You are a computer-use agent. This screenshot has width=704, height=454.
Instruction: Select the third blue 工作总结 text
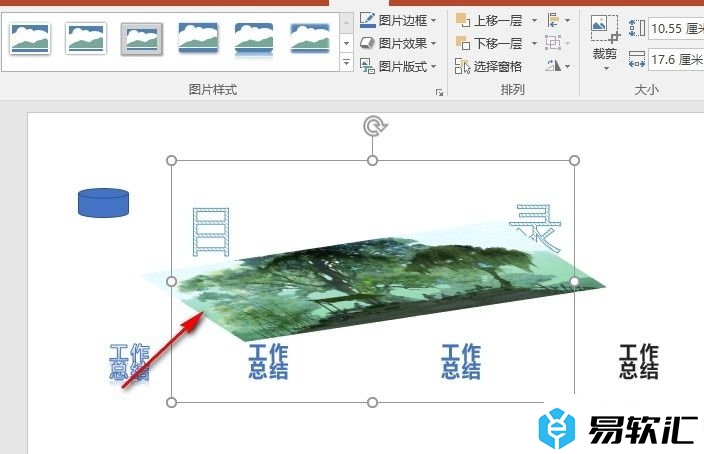pos(461,361)
